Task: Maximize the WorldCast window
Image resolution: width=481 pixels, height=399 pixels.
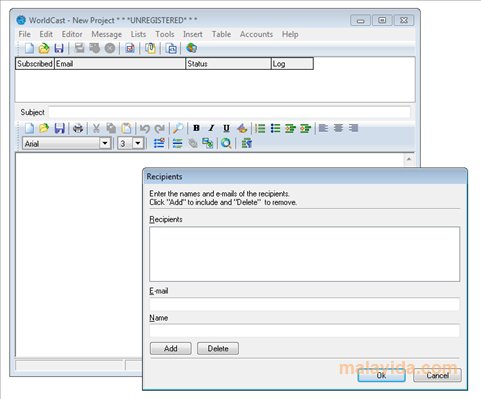Action: pos(382,20)
